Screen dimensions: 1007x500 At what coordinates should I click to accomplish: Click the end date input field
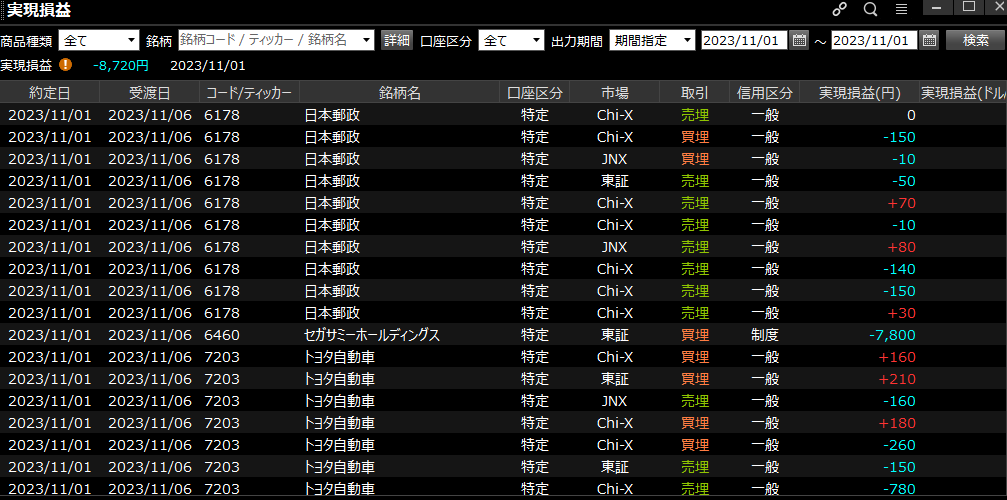point(875,40)
